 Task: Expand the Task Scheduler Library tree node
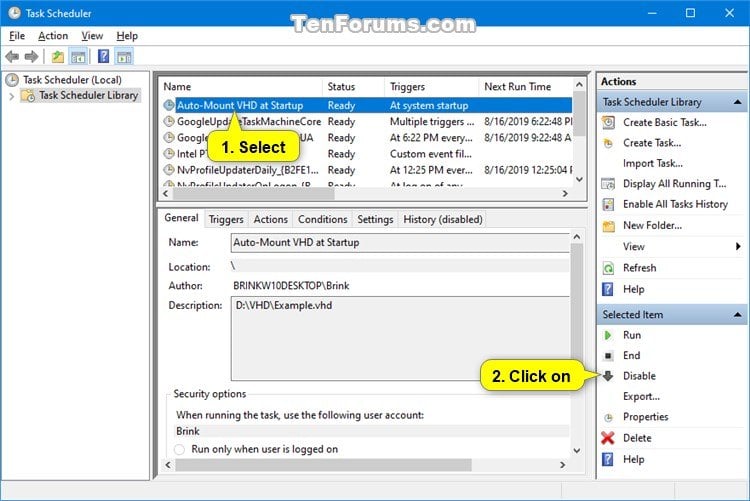point(11,96)
